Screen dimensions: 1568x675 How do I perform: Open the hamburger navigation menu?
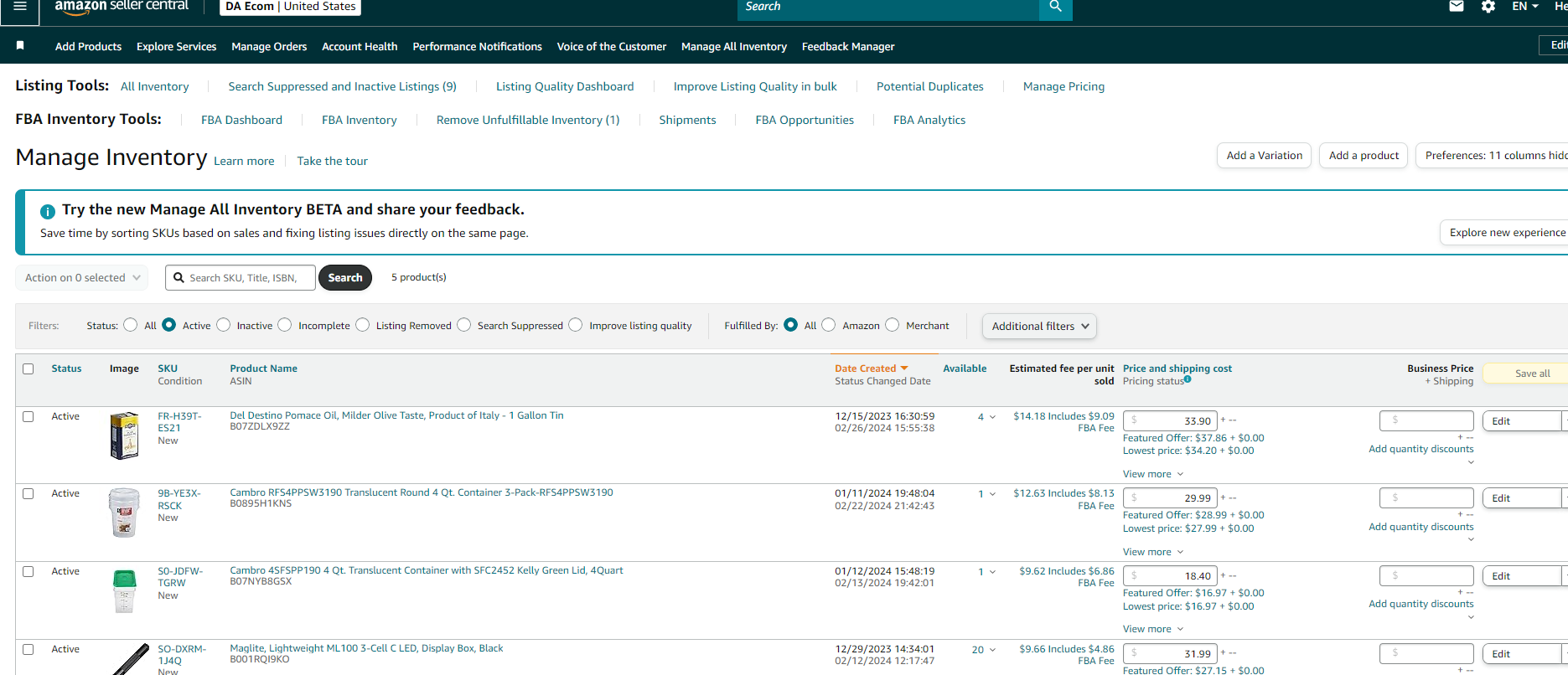(x=20, y=6)
